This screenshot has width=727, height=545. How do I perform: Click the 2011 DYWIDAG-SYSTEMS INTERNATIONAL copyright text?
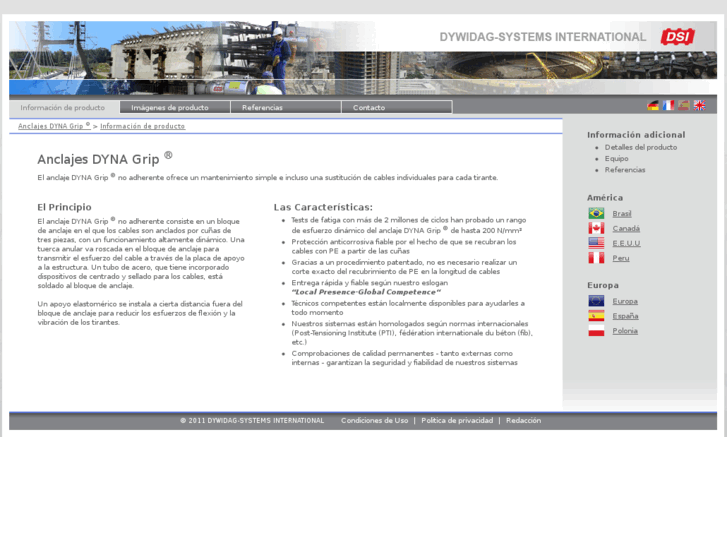pos(252,421)
